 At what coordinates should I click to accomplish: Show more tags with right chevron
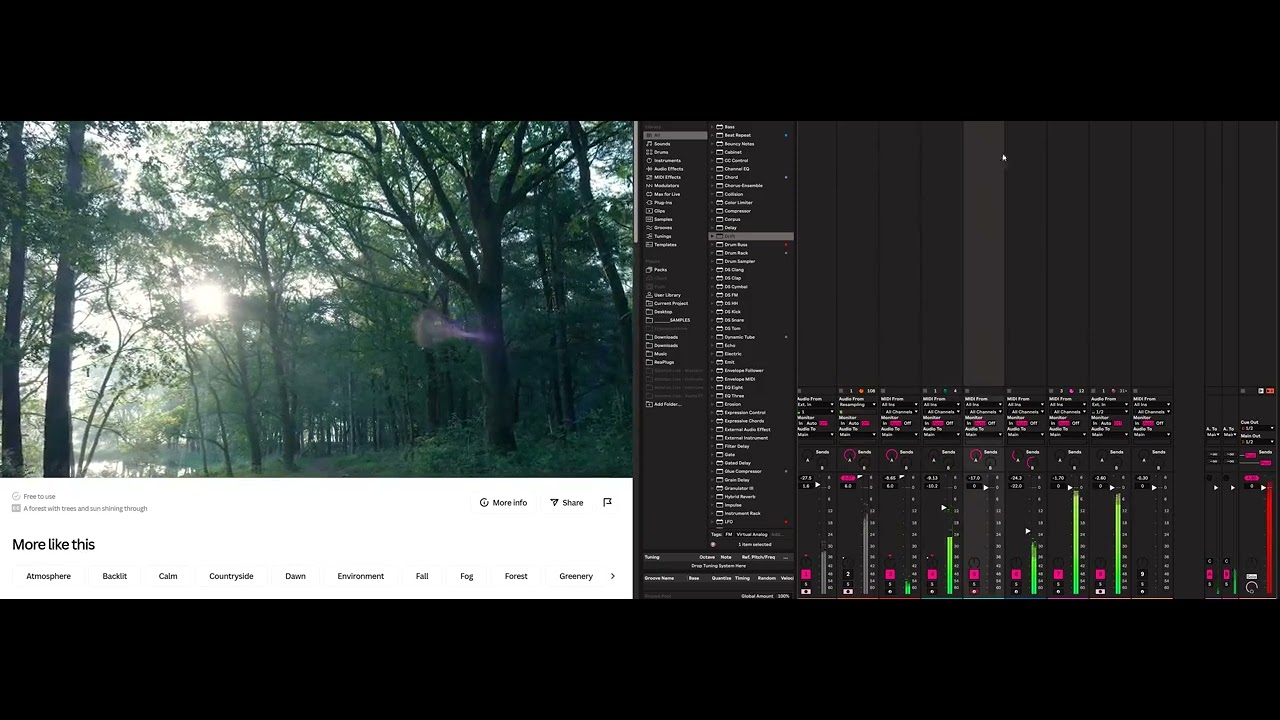pos(612,576)
